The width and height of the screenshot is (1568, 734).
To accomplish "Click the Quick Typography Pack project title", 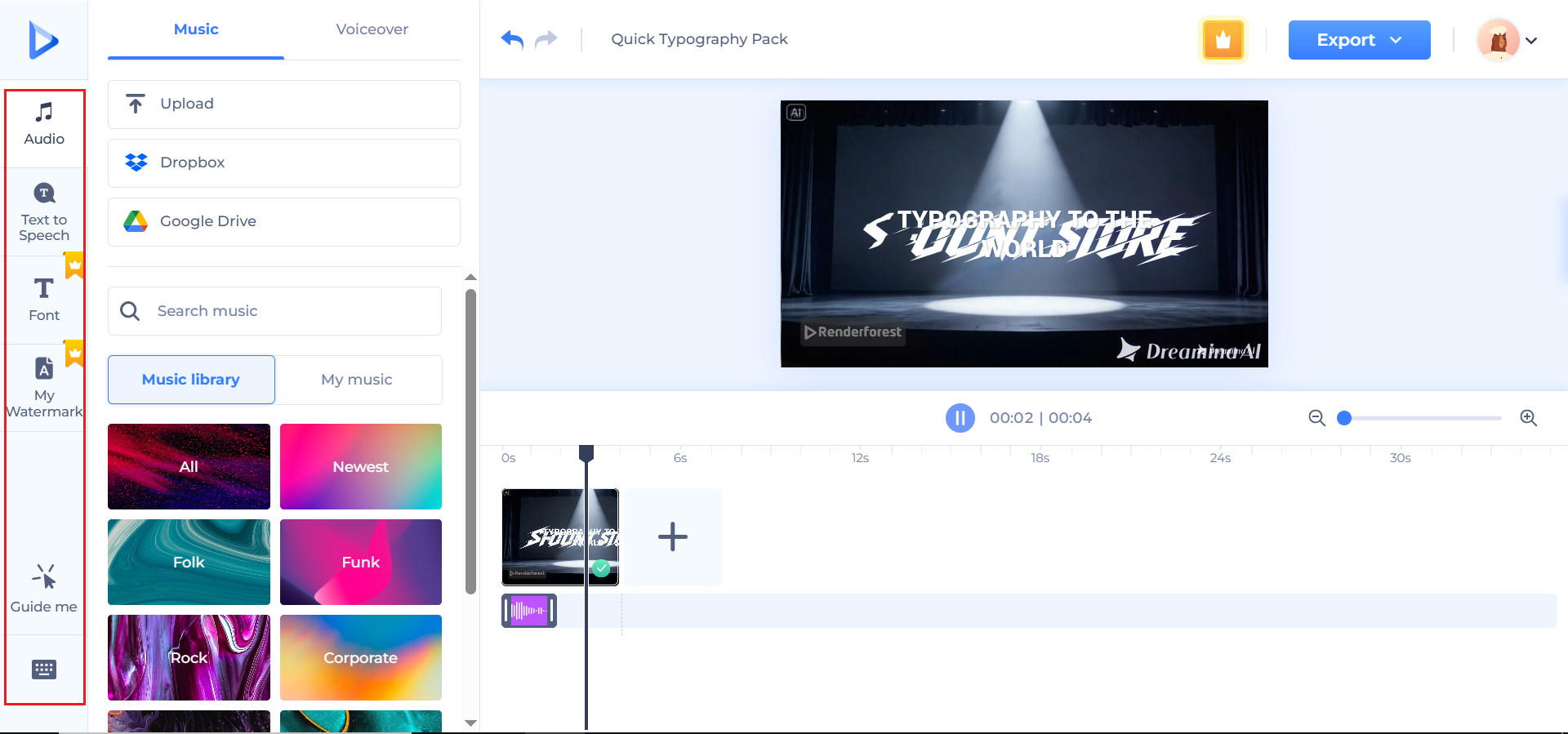I will coord(699,39).
